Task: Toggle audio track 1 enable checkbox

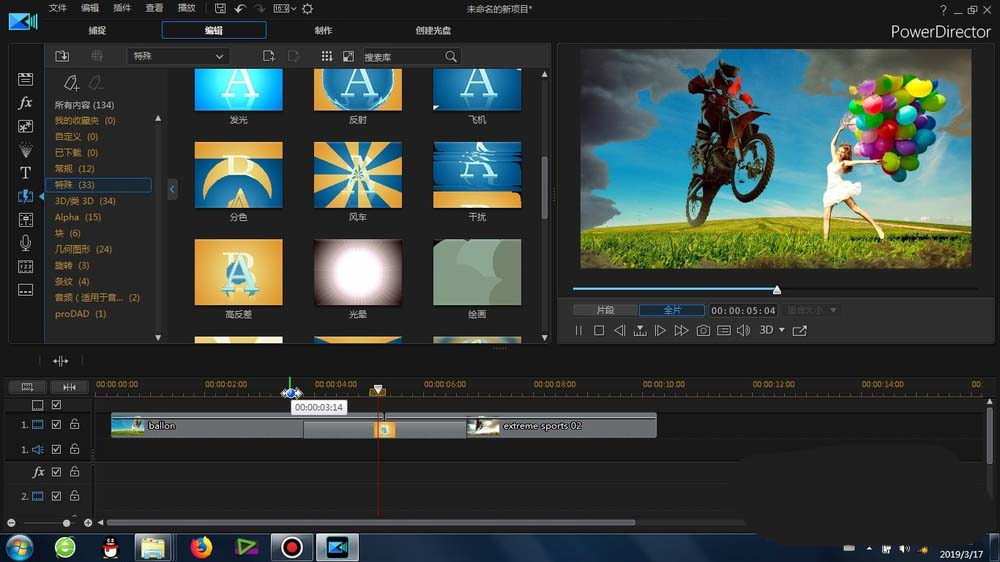Action: point(56,449)
